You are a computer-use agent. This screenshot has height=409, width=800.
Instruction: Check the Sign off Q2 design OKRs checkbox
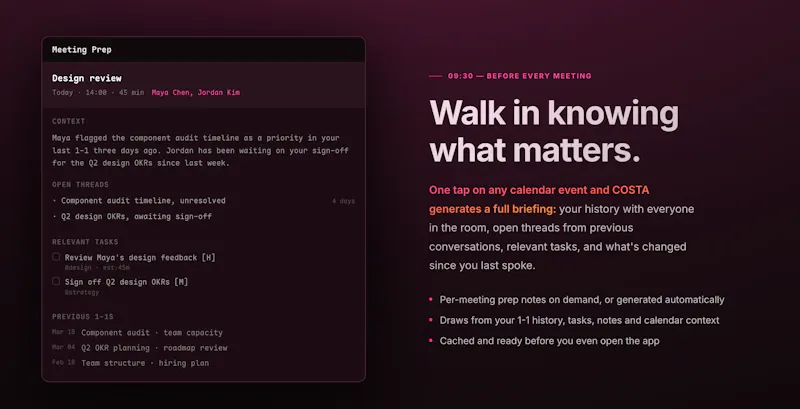tap(56, 281)
